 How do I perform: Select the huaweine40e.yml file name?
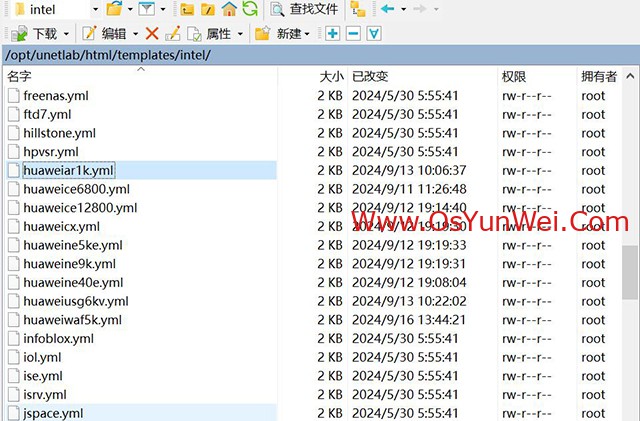tap(73, 283)
